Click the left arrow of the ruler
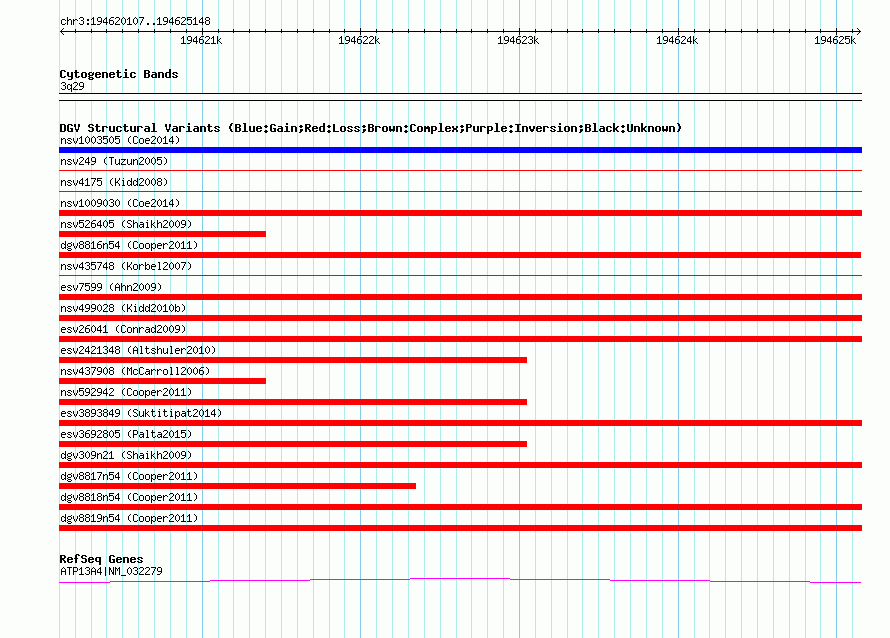 [62, 32]
